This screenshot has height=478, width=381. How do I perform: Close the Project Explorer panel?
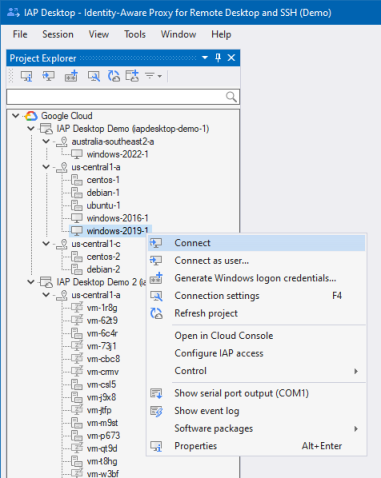tap(231, 58)
